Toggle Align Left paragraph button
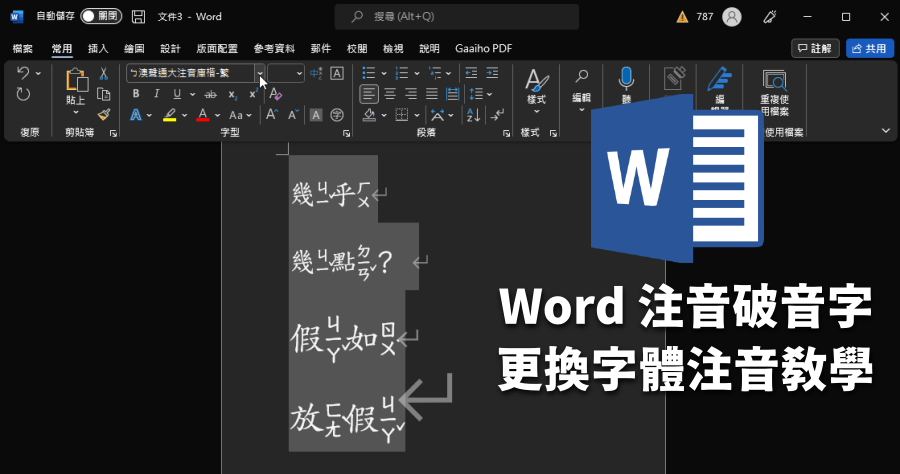Image resolution: width=900 pixels, height=474 pixels. (x=369, y=94)
